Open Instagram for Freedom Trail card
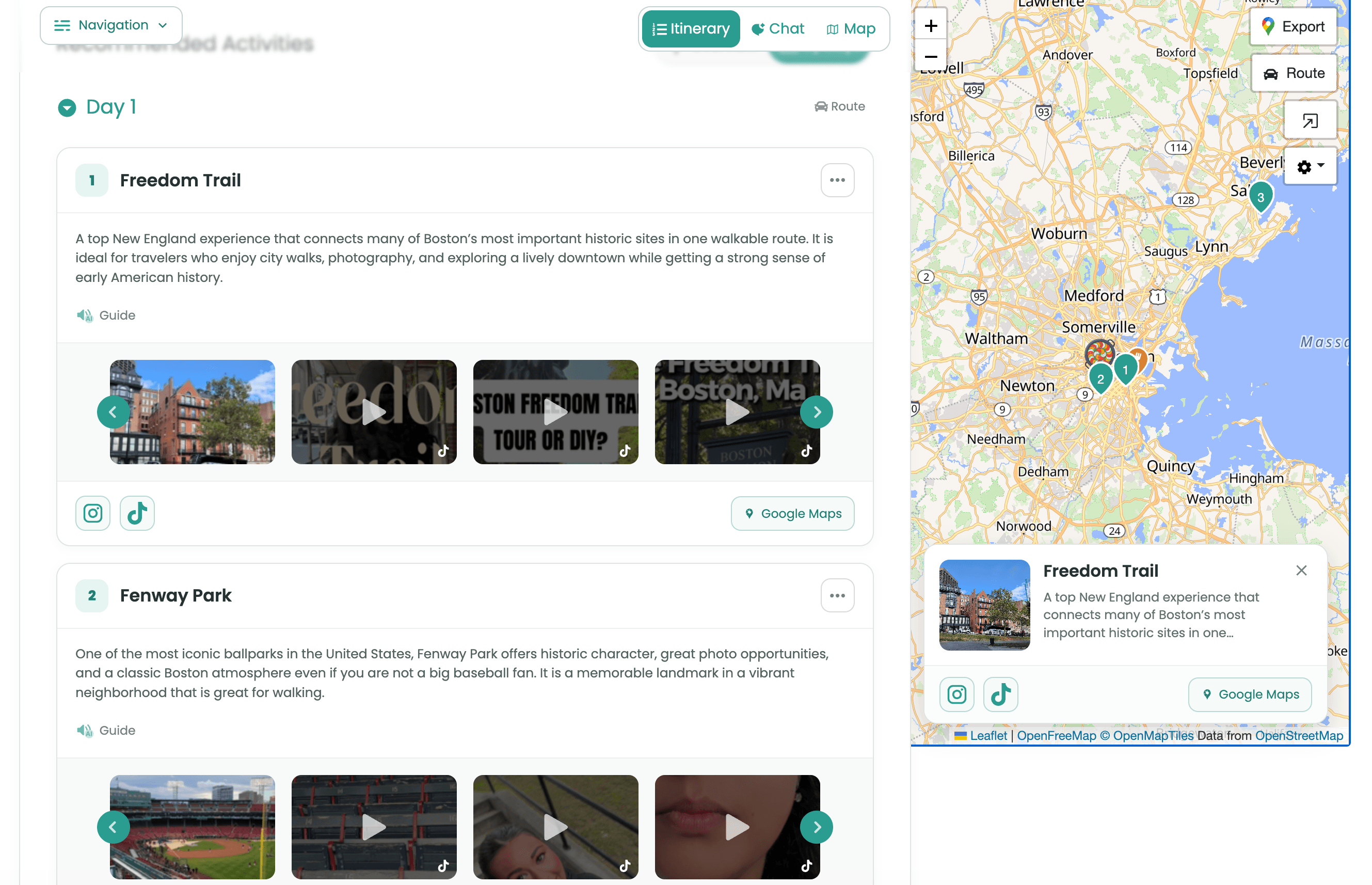1372x885 pixels. point(92,513)
